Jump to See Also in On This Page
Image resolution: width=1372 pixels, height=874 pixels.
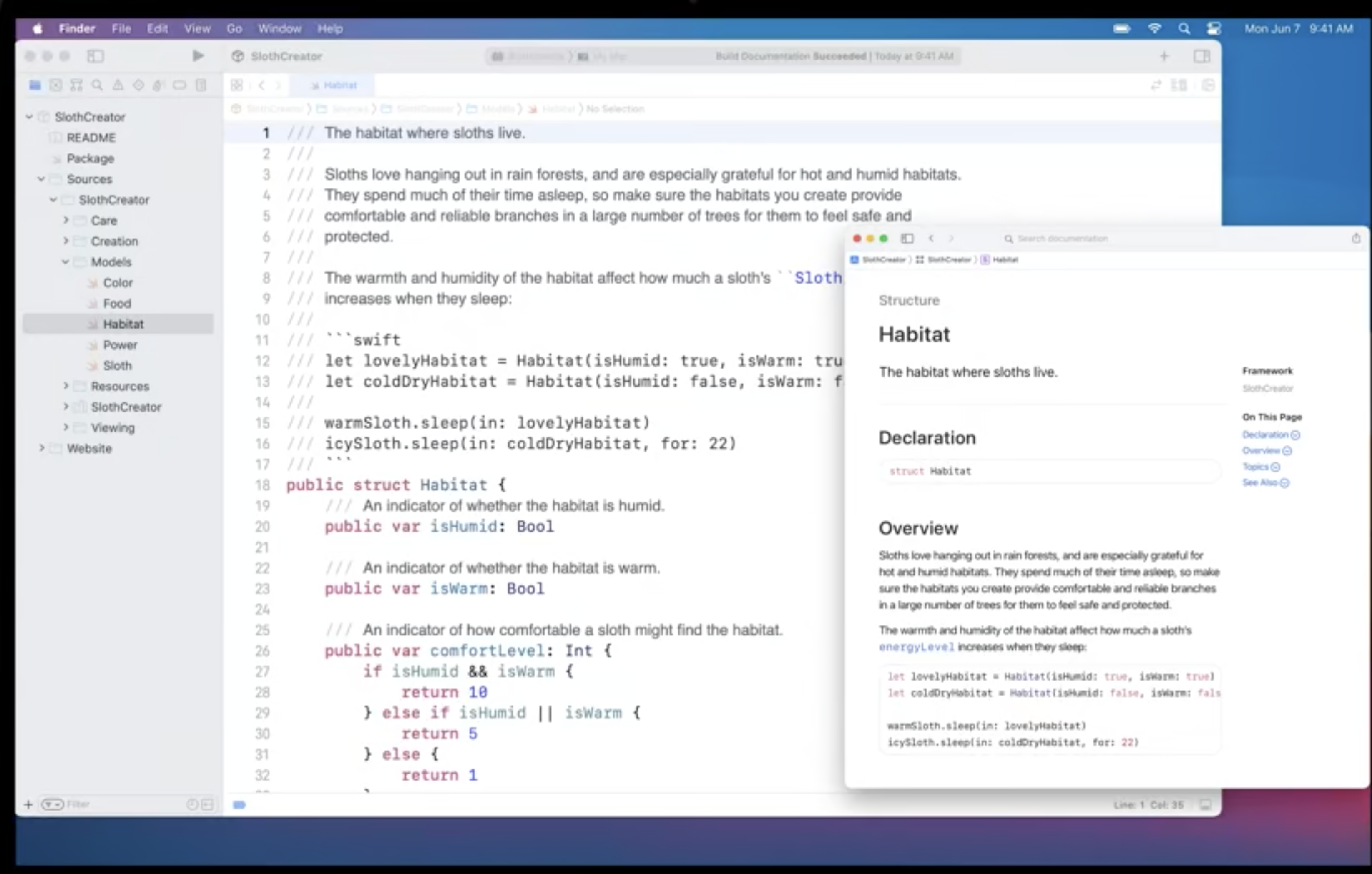(x=1266, y=482)
